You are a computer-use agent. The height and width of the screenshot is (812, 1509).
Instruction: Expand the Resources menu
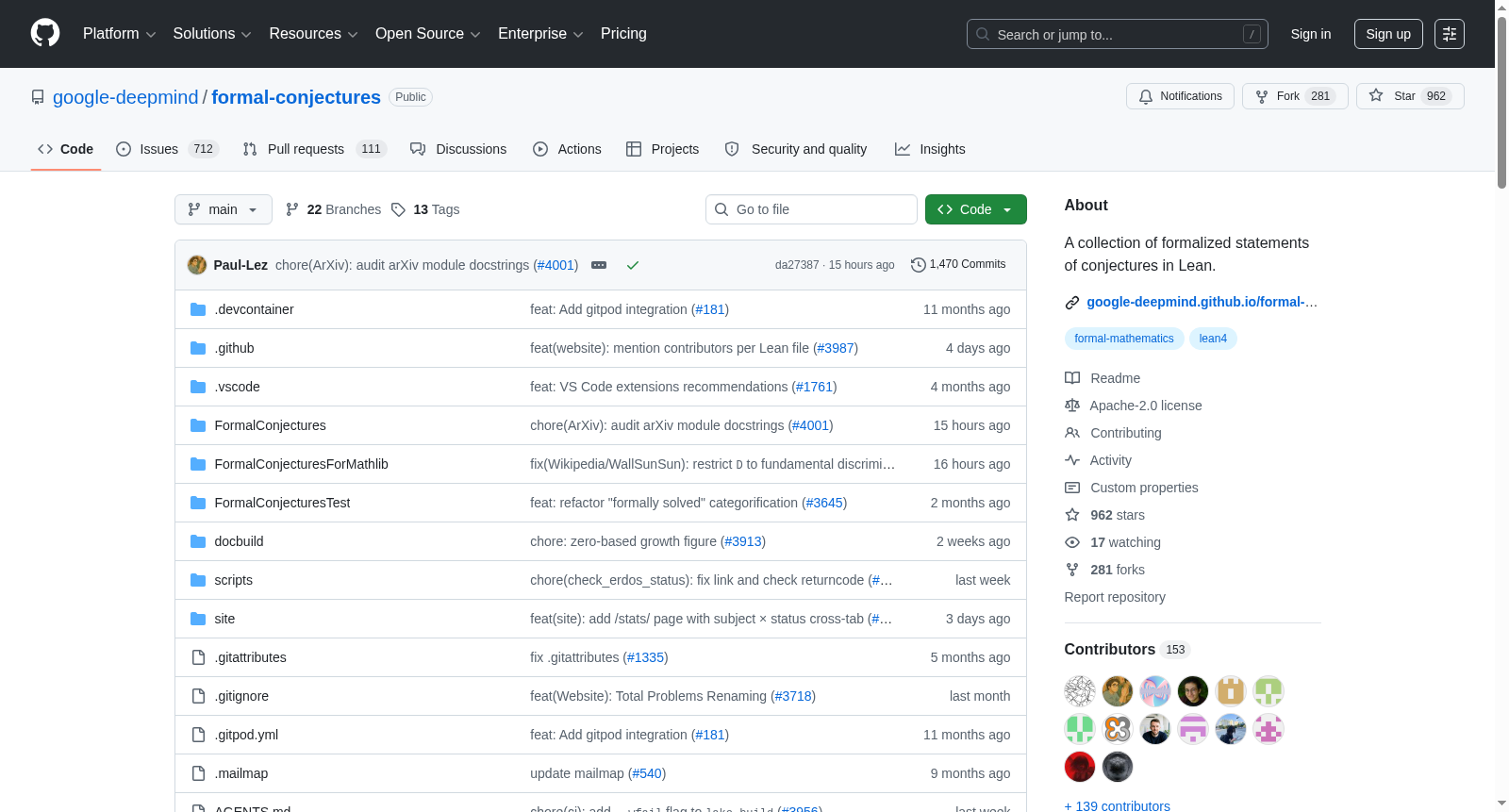pyautogui.click(x=313, y=34)
